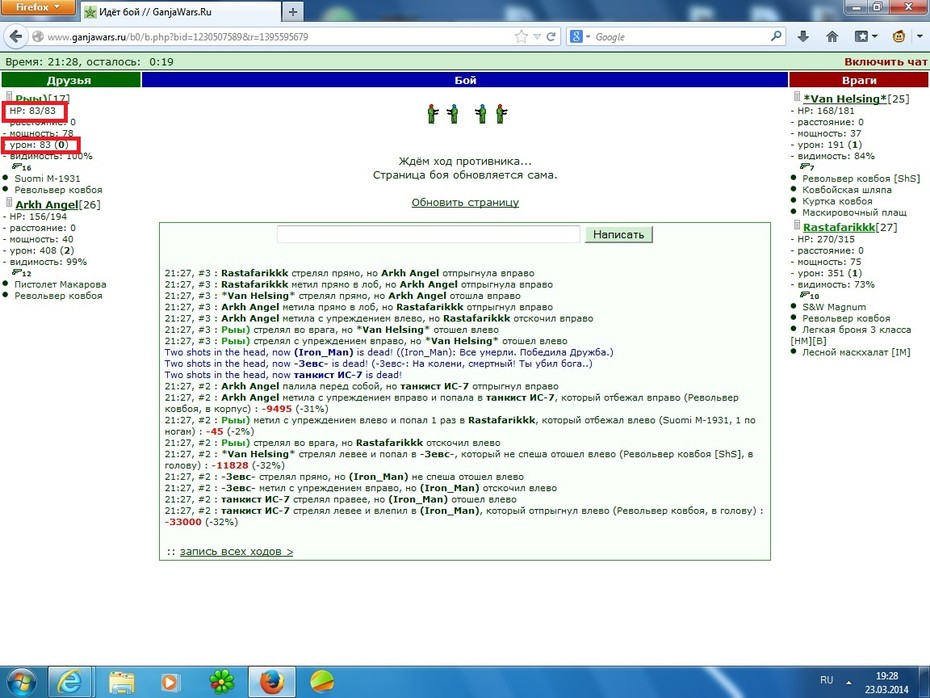Screen dimensions: 930x698
Task: Click 'Револьвер ковбоя [ShS]' item
Action: click(861, 179)
